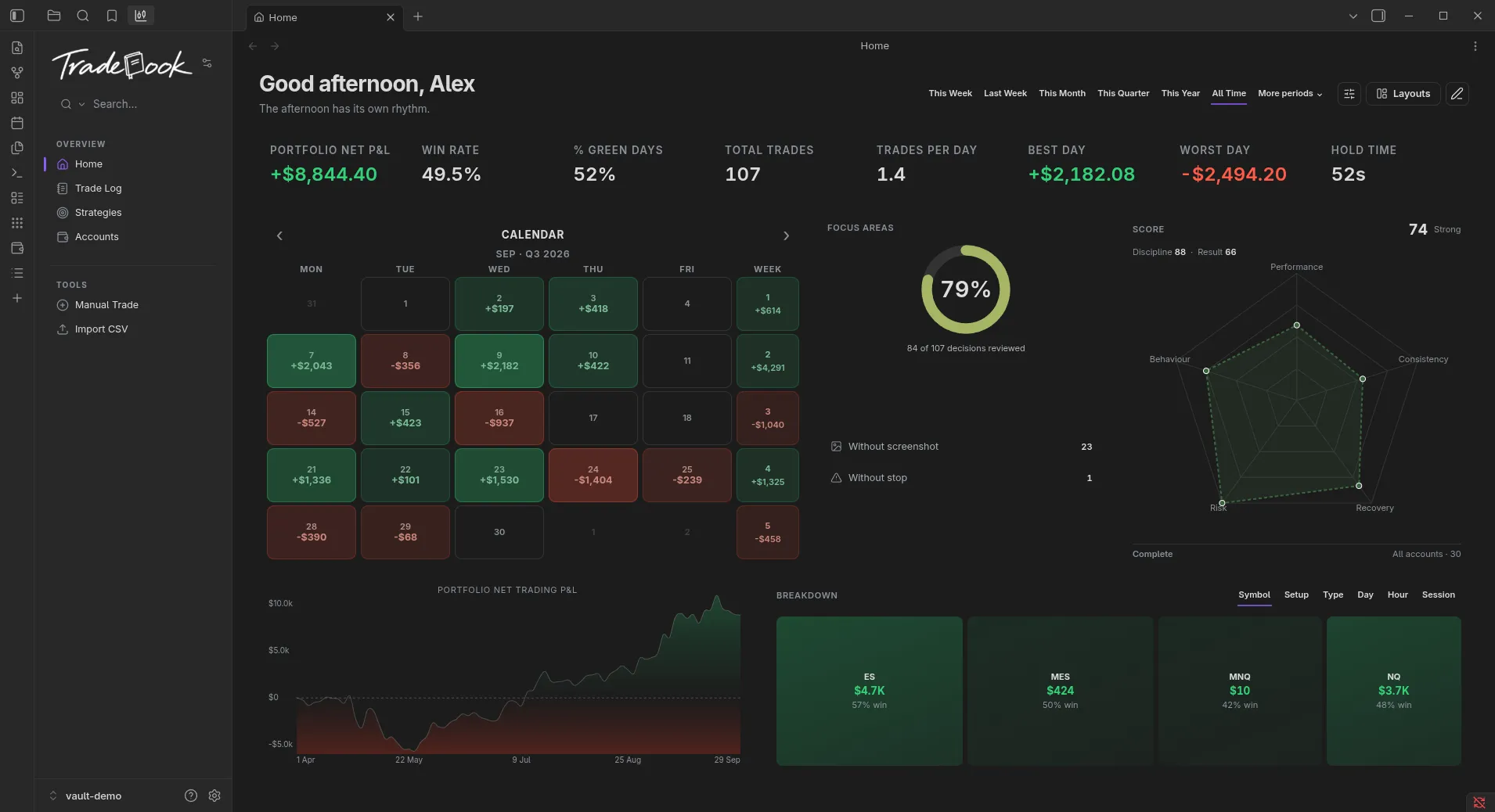Open the file explorer folder icon
This screenshot has width=1495, height=812.
coord(54,16)
